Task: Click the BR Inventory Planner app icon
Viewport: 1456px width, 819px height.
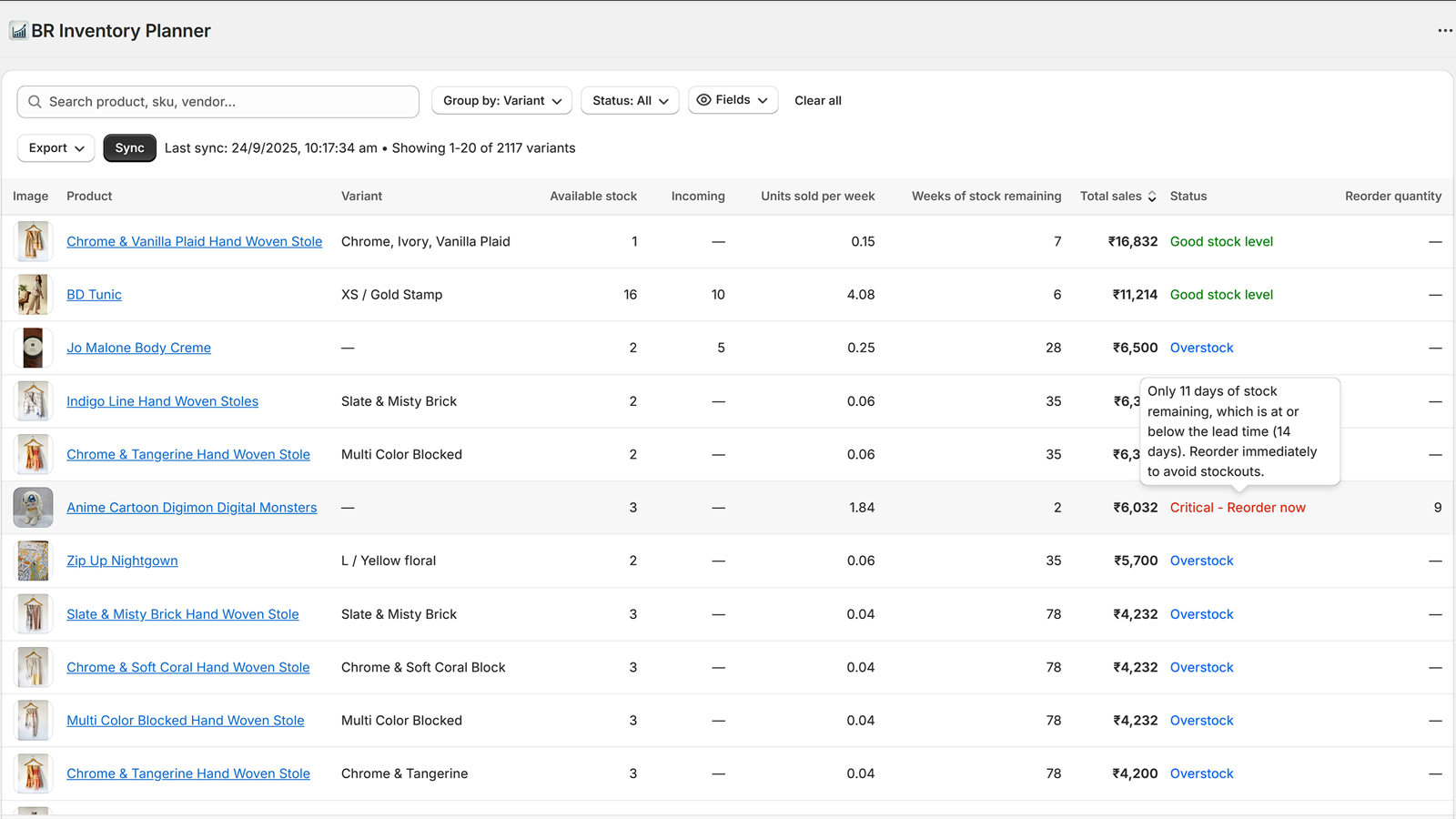Action: click(x=18, y=31)
